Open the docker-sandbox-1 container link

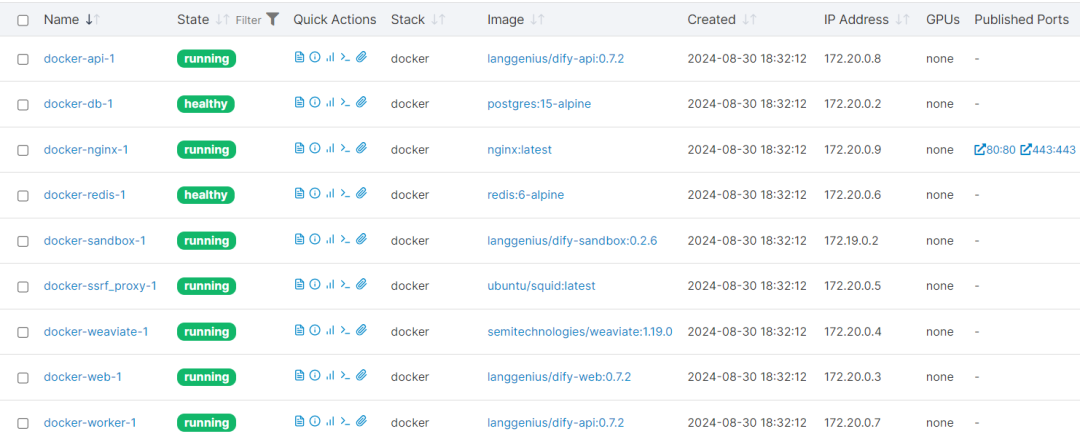point(94,241)
